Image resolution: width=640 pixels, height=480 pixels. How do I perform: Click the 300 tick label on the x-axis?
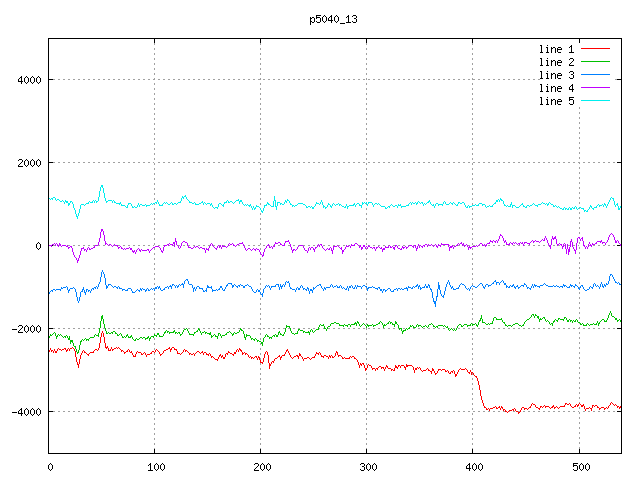[x=367, y=465]
